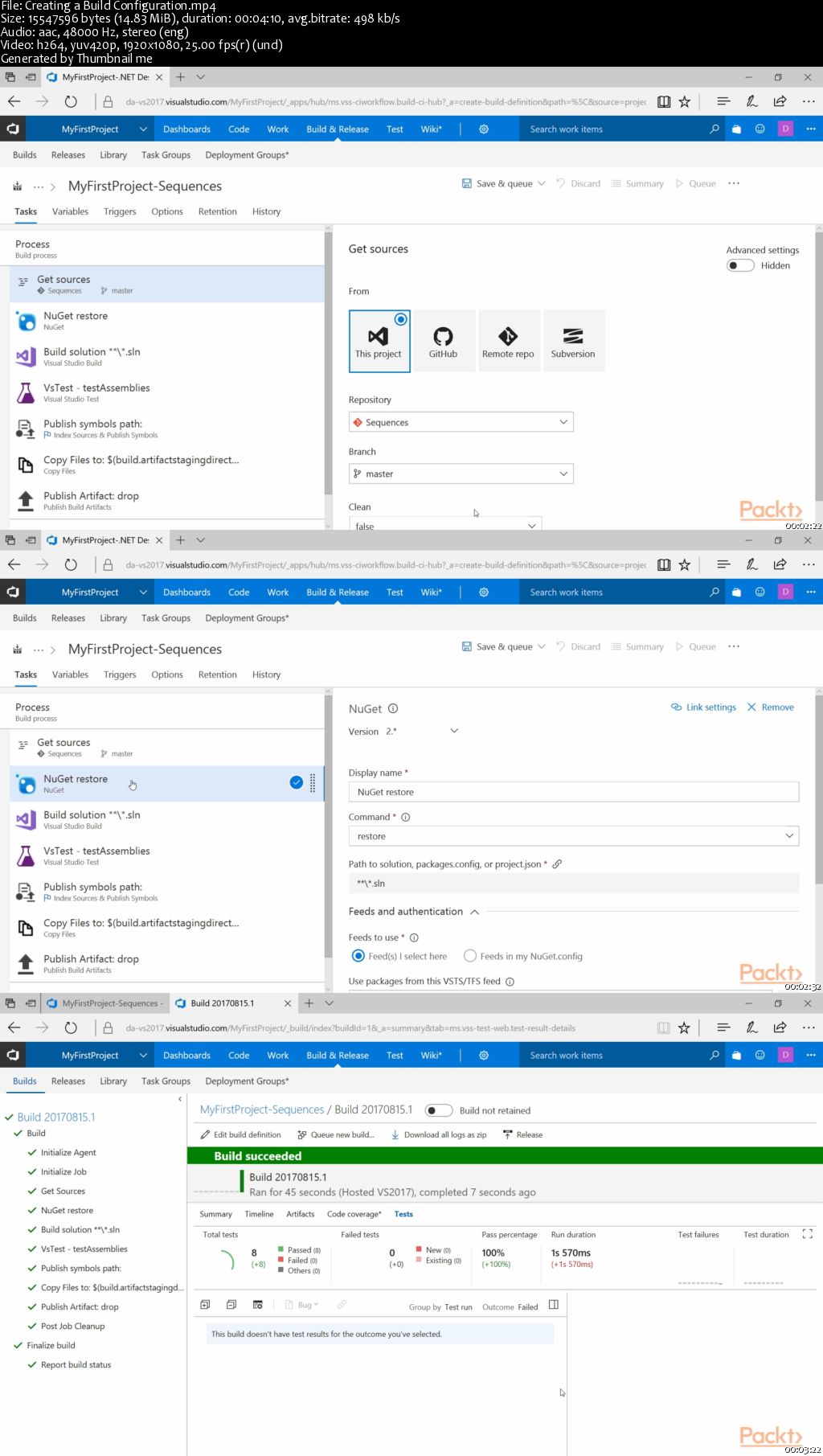This screenshot has width=823, height=1456.
Task: Collapse the Feeds and authentication section
Action: [x=474, y=912]
